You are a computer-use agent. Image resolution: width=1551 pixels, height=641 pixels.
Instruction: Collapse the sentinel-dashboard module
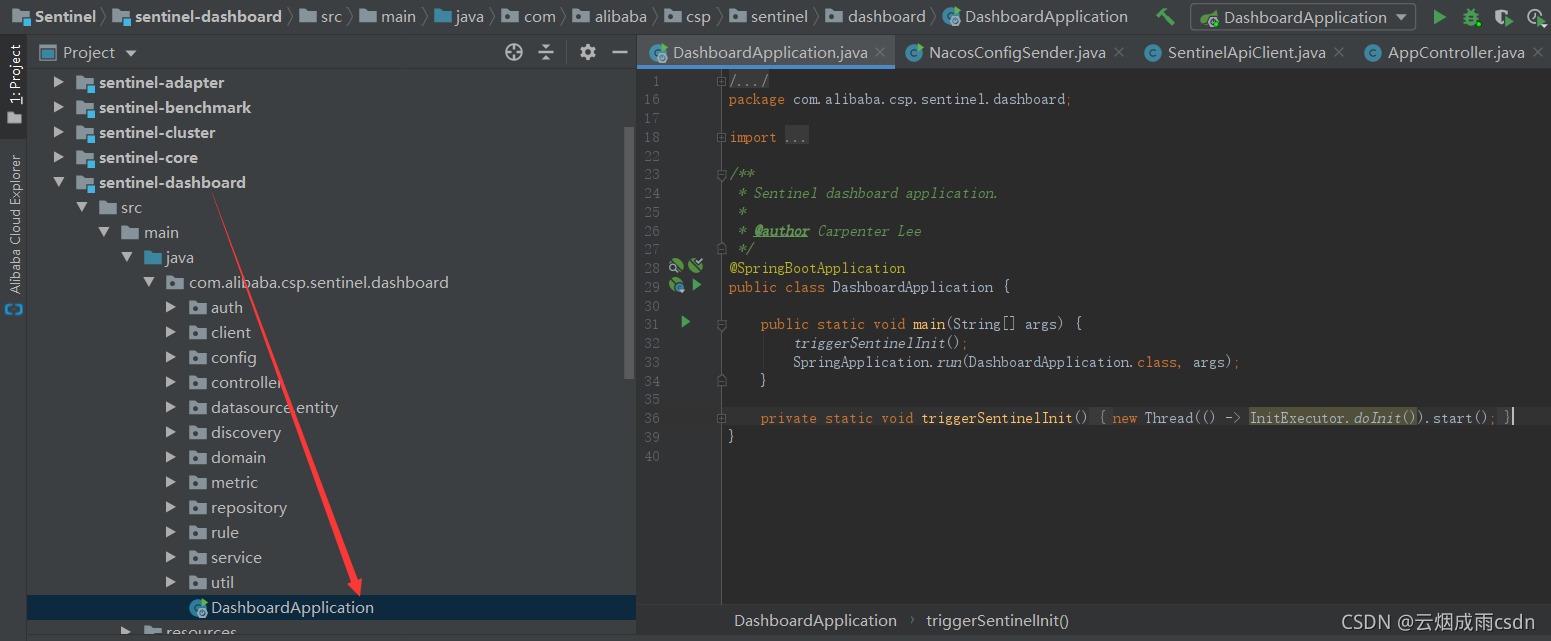[58, 182]
